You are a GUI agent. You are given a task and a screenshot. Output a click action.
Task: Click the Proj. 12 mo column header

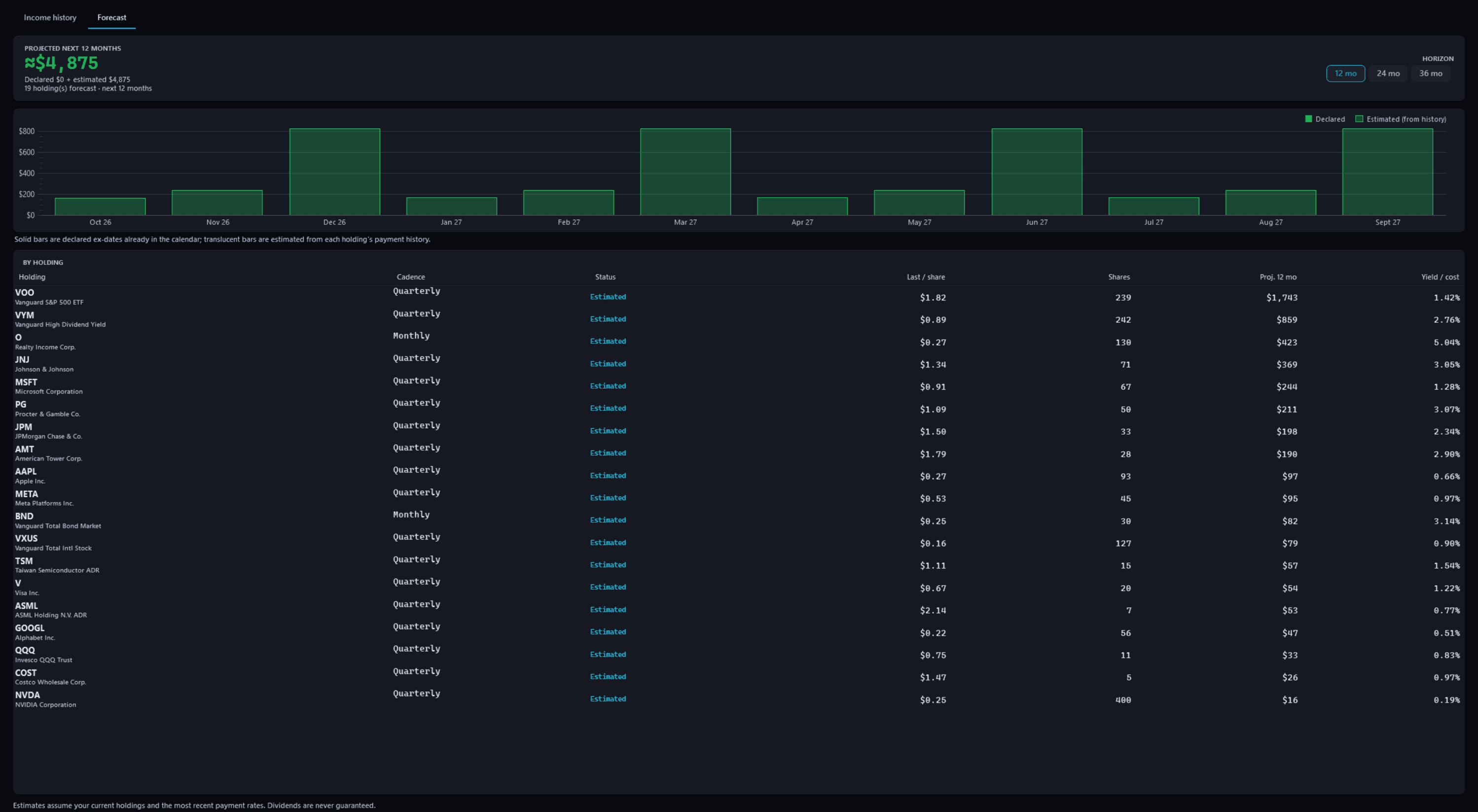point(1278,277)
